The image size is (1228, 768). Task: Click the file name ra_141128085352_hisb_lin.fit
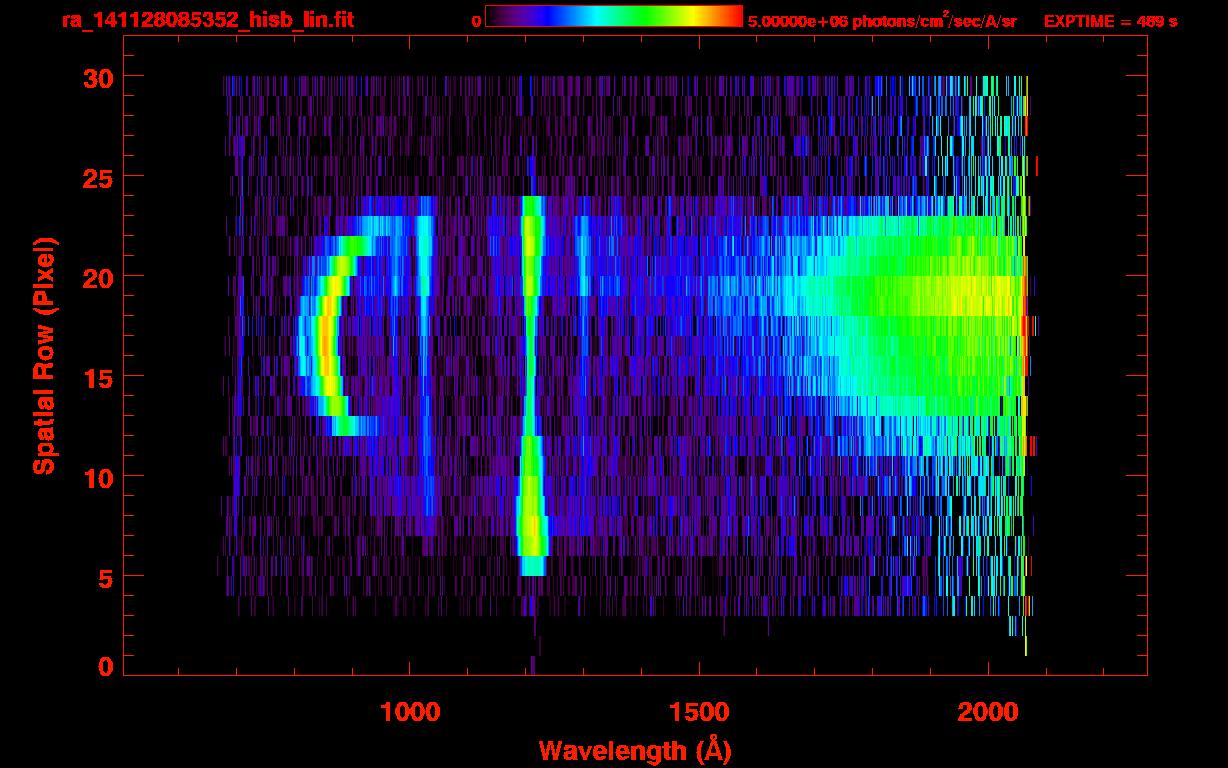pyautogui.click(x=207, y=20)
